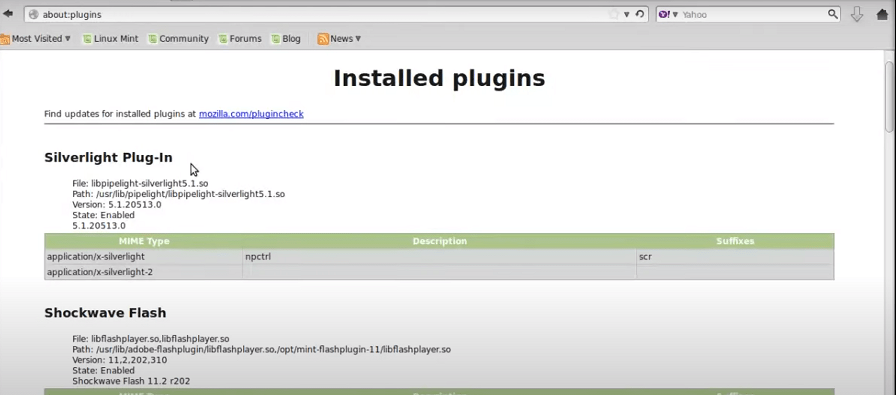This screenshot has width=896, height=395.
Task: Select Version: 5.1.20513.0 text
Action: [117, 205]
